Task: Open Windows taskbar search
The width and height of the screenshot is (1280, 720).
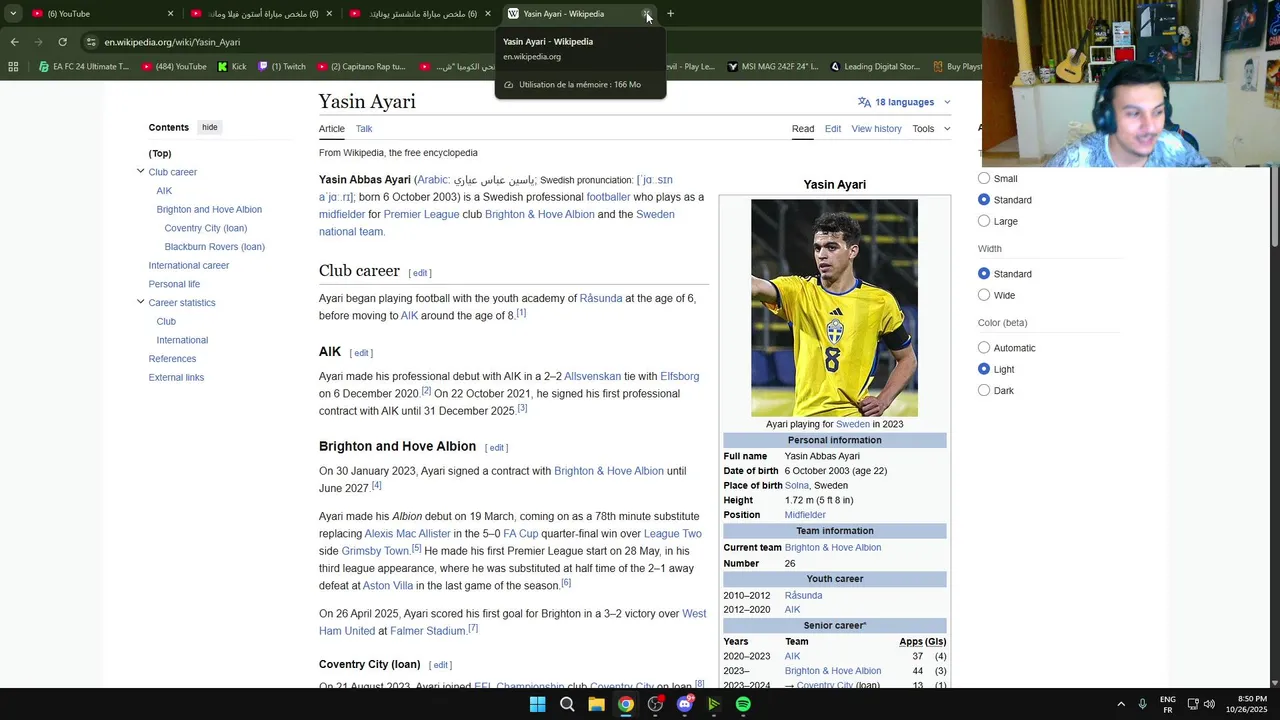Action: 567,704
